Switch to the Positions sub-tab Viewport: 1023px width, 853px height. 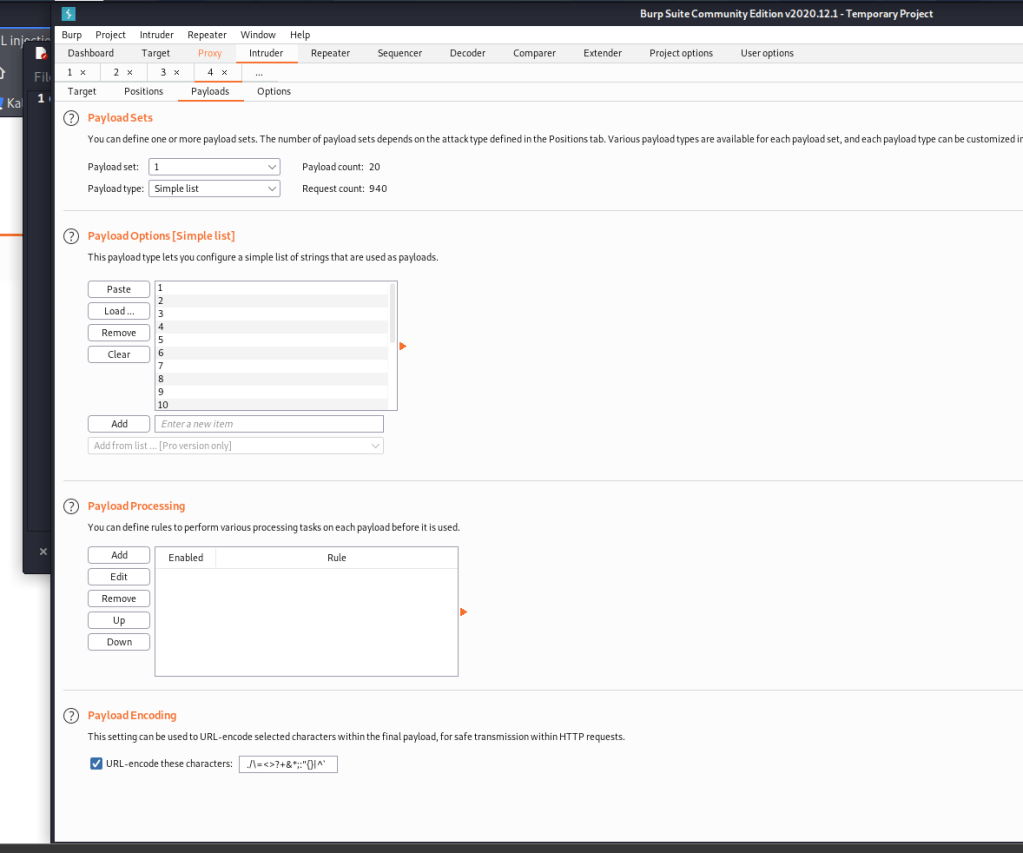tap(143, 91)
